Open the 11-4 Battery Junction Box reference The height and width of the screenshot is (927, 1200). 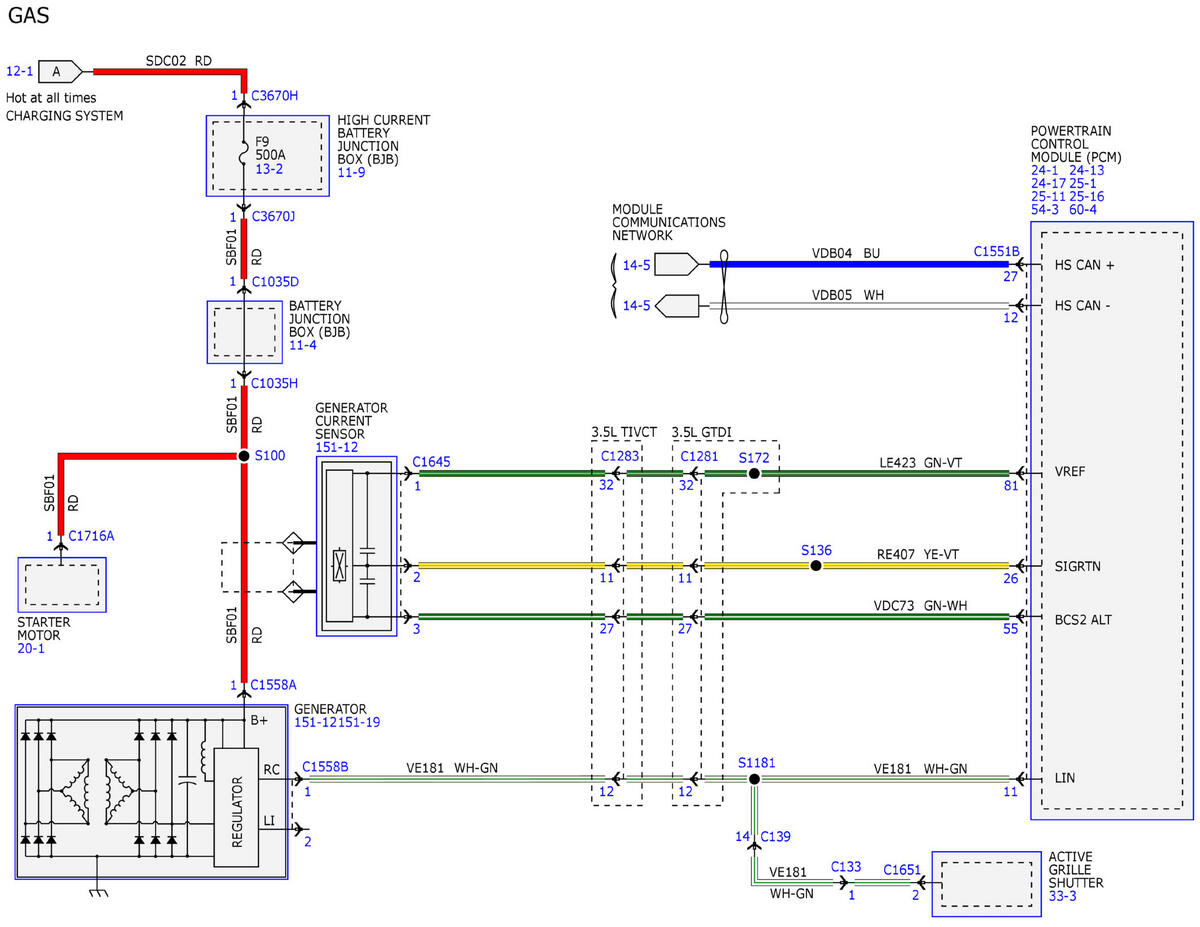[x=303, y=345]
